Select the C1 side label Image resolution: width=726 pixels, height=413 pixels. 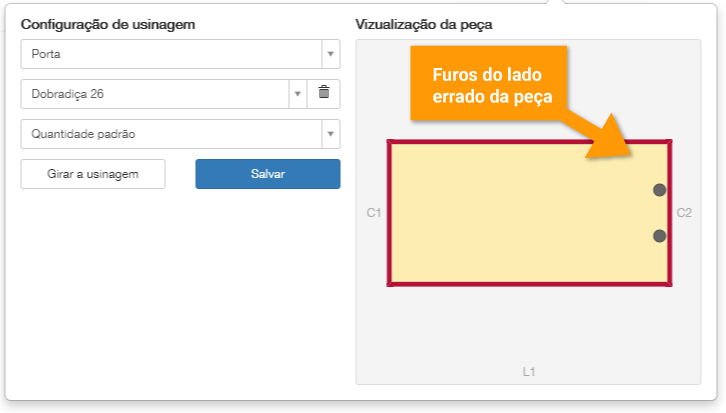[374, 213]
